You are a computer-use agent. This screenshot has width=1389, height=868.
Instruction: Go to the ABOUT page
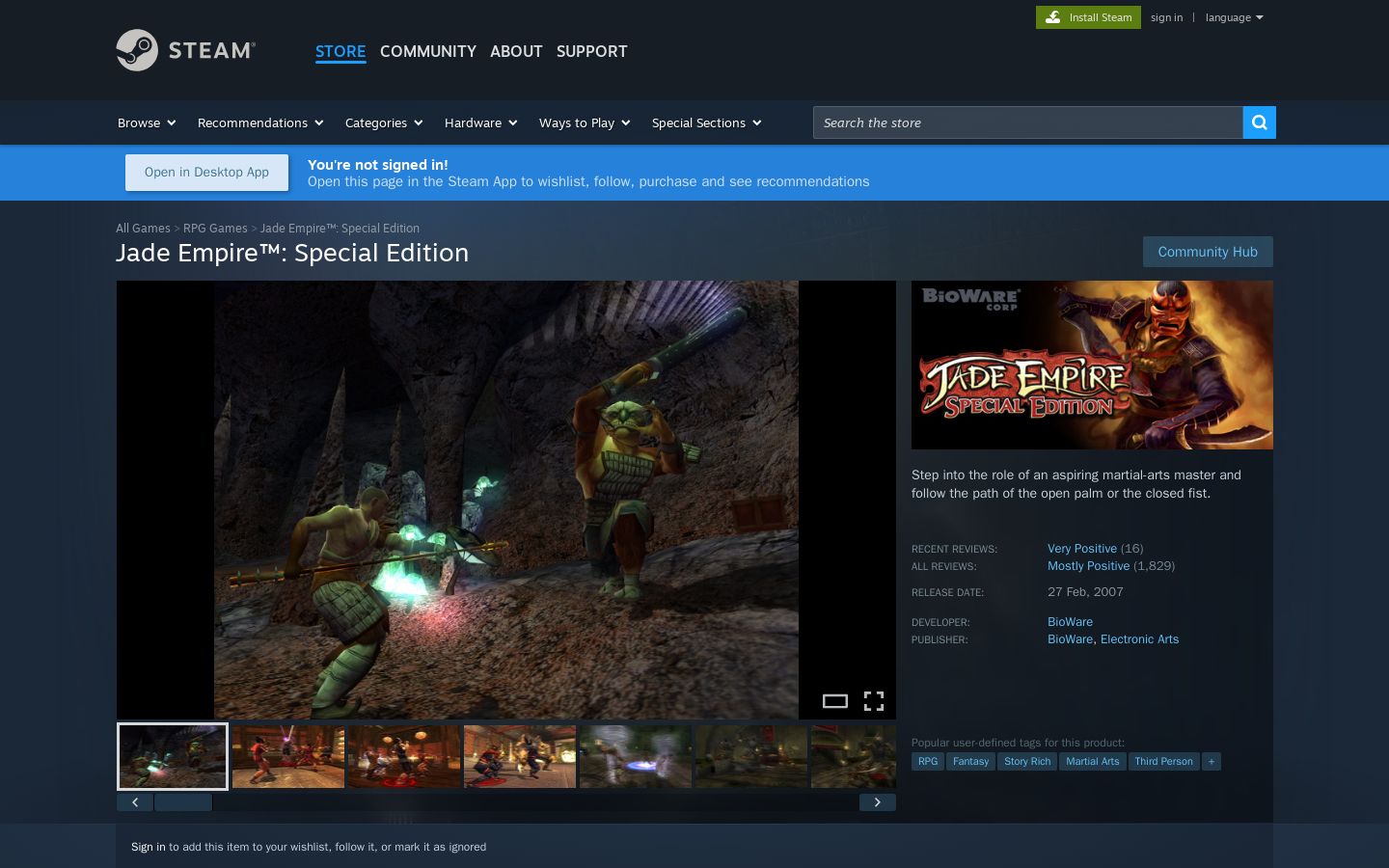[516, 51]
